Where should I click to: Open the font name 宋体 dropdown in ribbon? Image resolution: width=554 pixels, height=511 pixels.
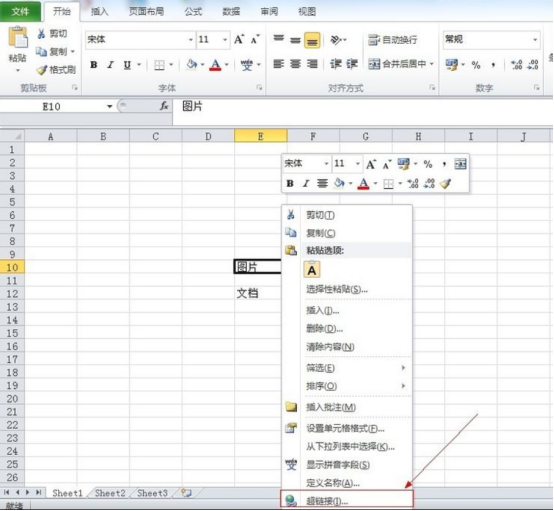pyautogui.click(x=191, y=40)
